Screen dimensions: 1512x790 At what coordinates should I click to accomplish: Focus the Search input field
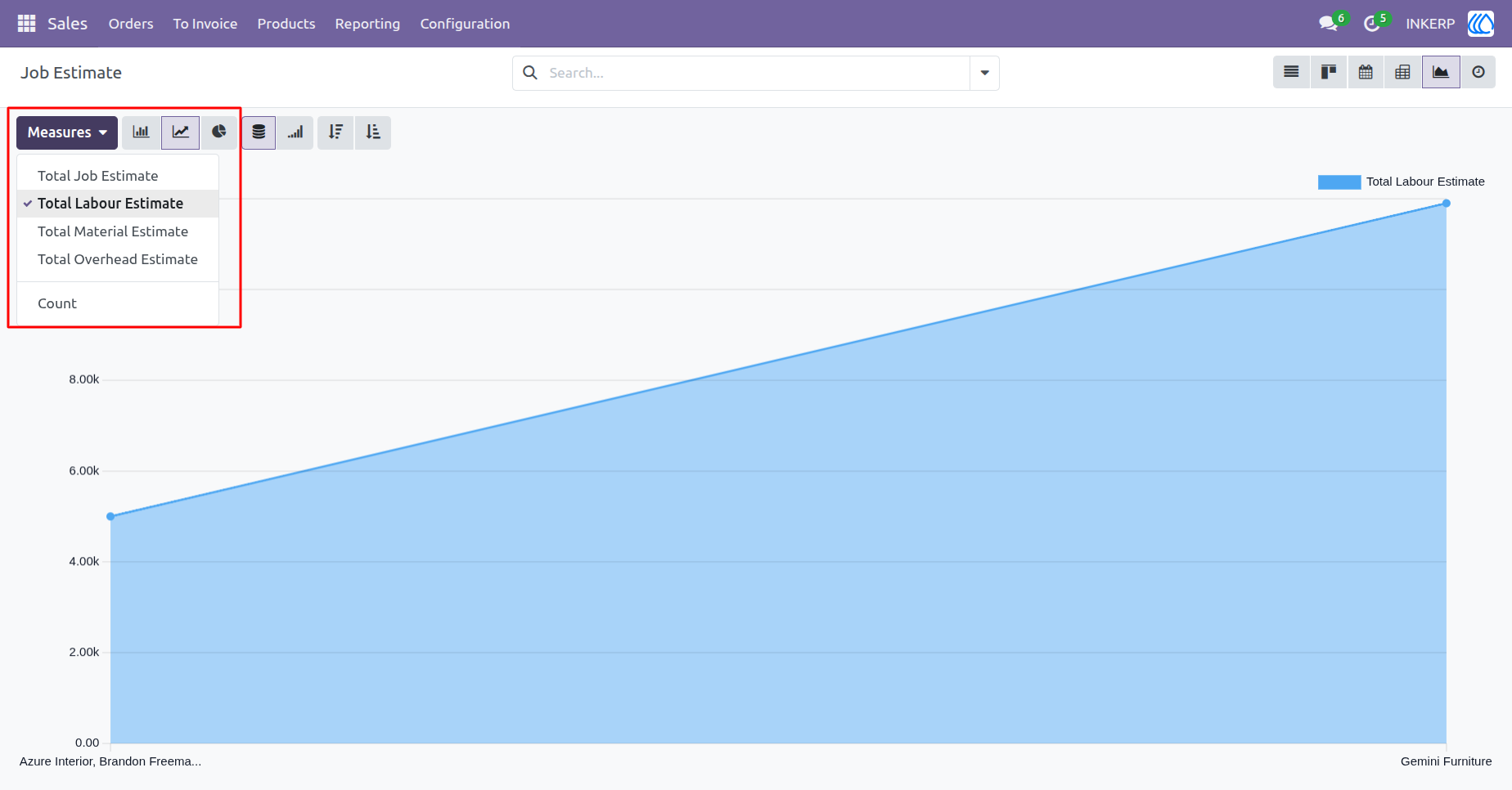click(x=757, y=73)
